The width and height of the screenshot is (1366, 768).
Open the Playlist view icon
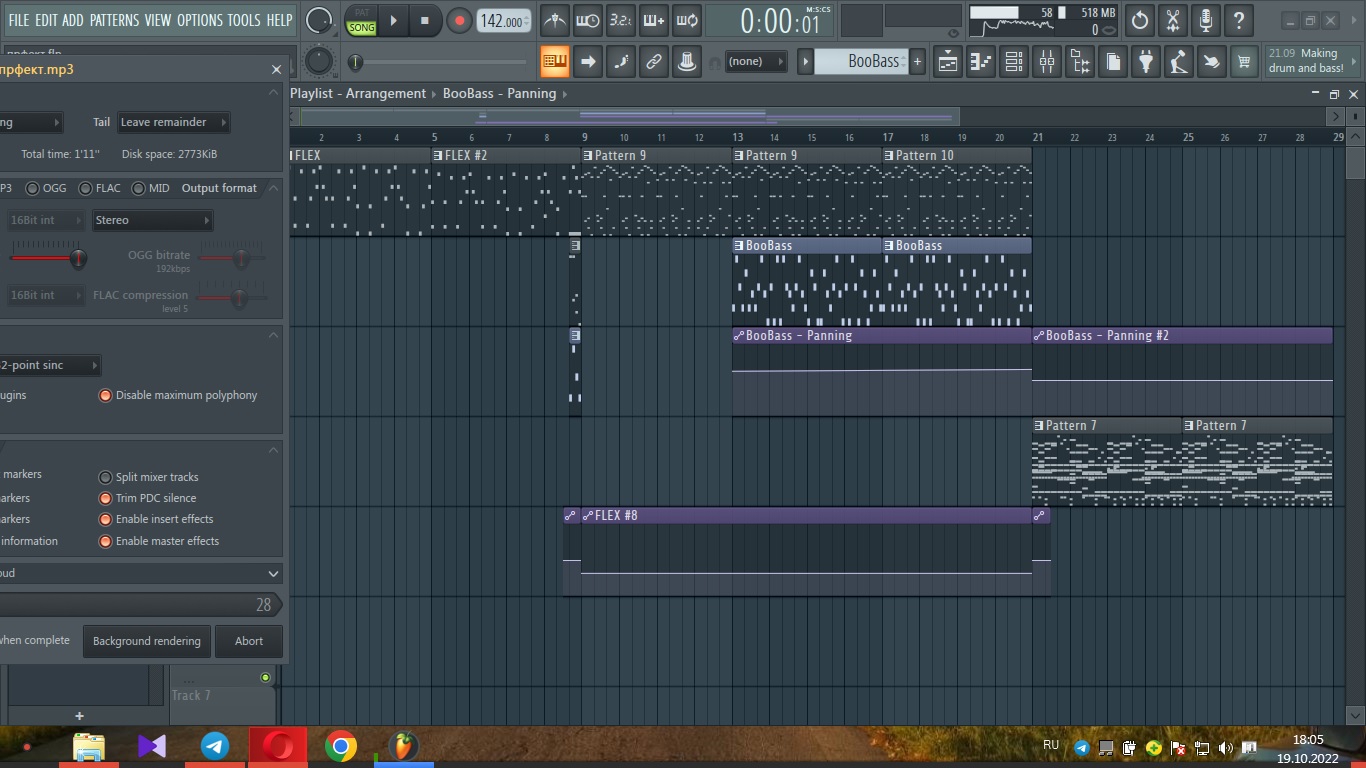click(948, 62)
